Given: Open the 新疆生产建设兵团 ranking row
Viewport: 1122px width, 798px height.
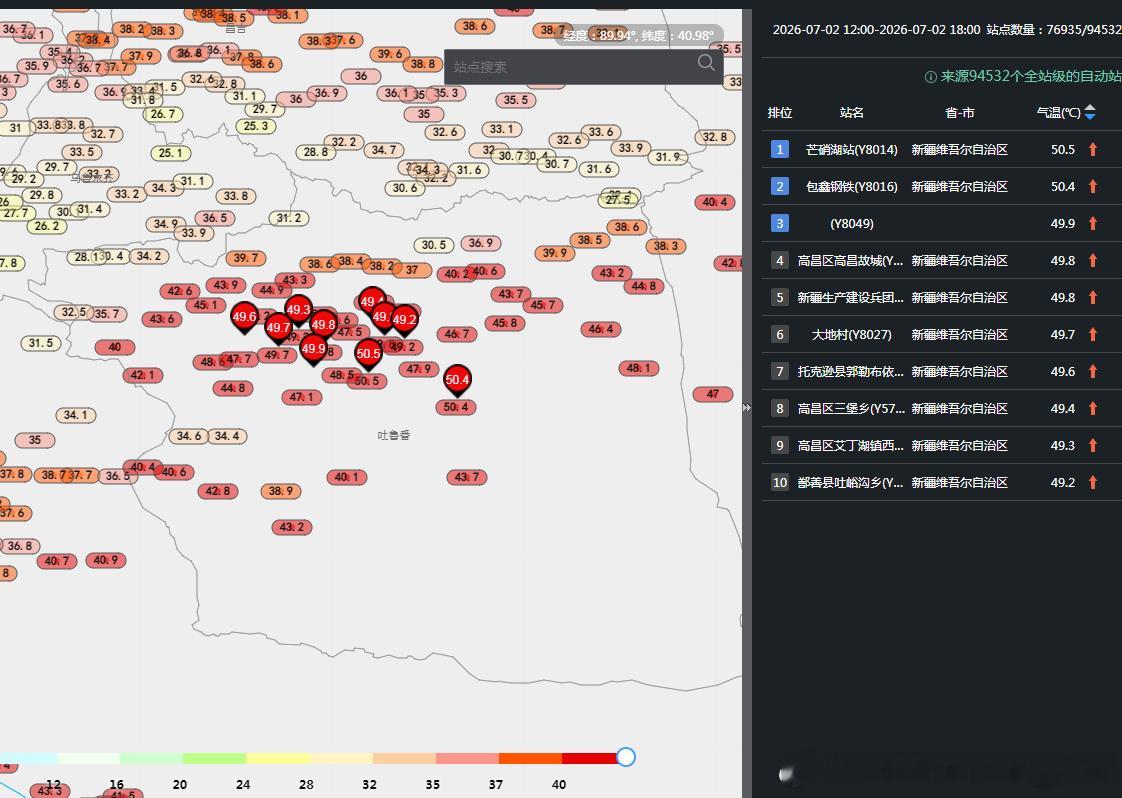Looking at the screenshot, I should click(942, 298).
